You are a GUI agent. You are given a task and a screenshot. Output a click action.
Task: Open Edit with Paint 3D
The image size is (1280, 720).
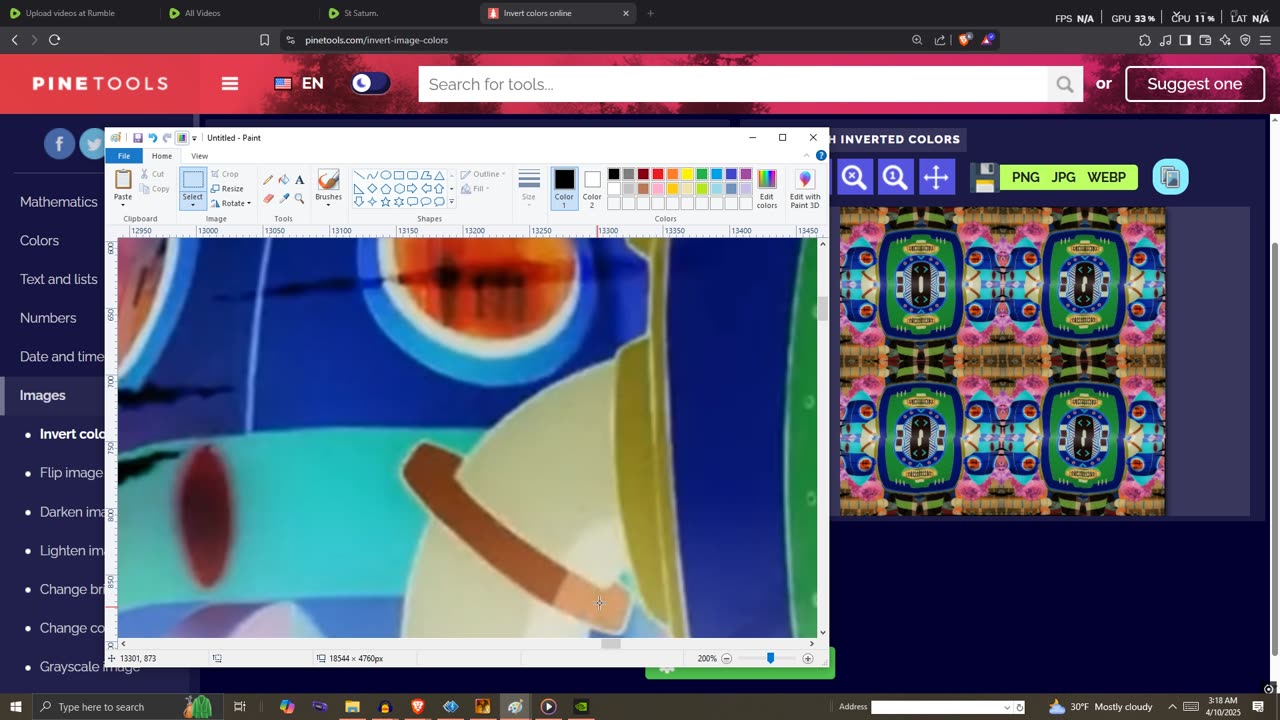(x=805, y=188)
